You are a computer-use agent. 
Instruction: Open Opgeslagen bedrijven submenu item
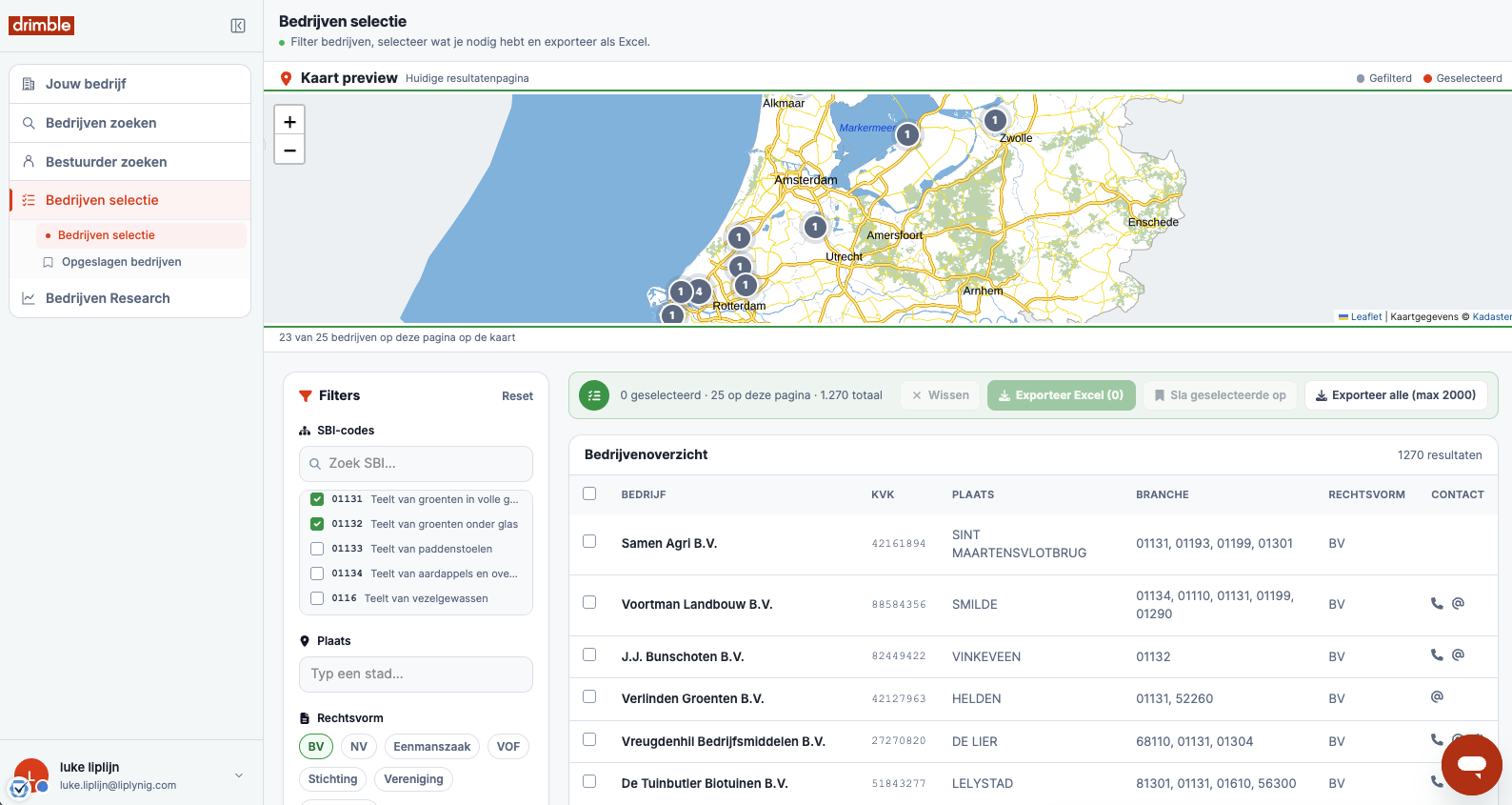click(141, 262)
